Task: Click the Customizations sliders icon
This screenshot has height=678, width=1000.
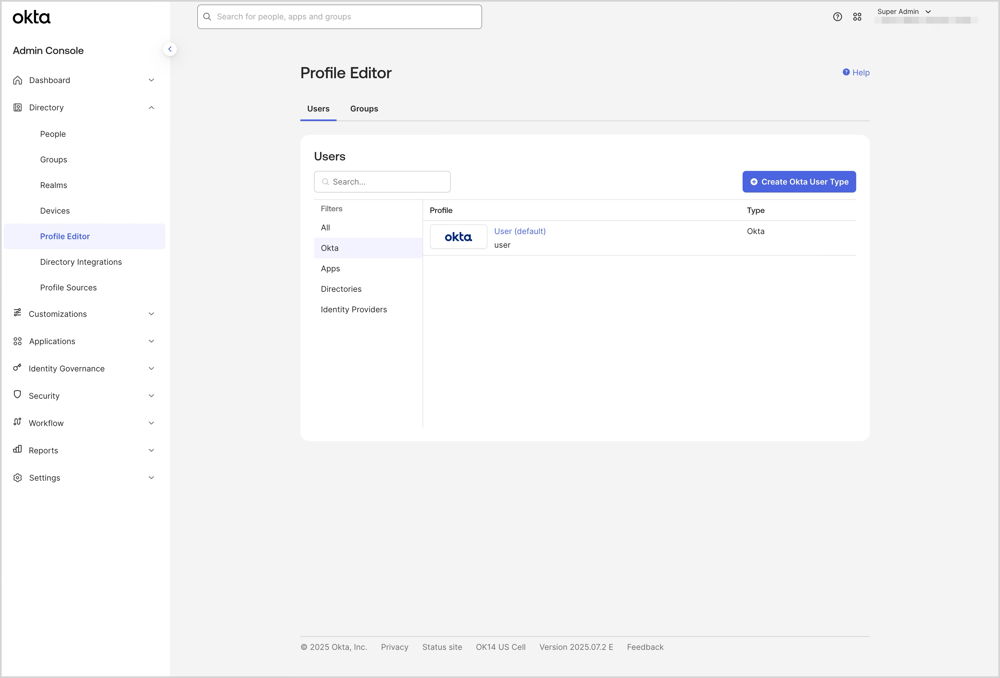Action: click(17, 313)
